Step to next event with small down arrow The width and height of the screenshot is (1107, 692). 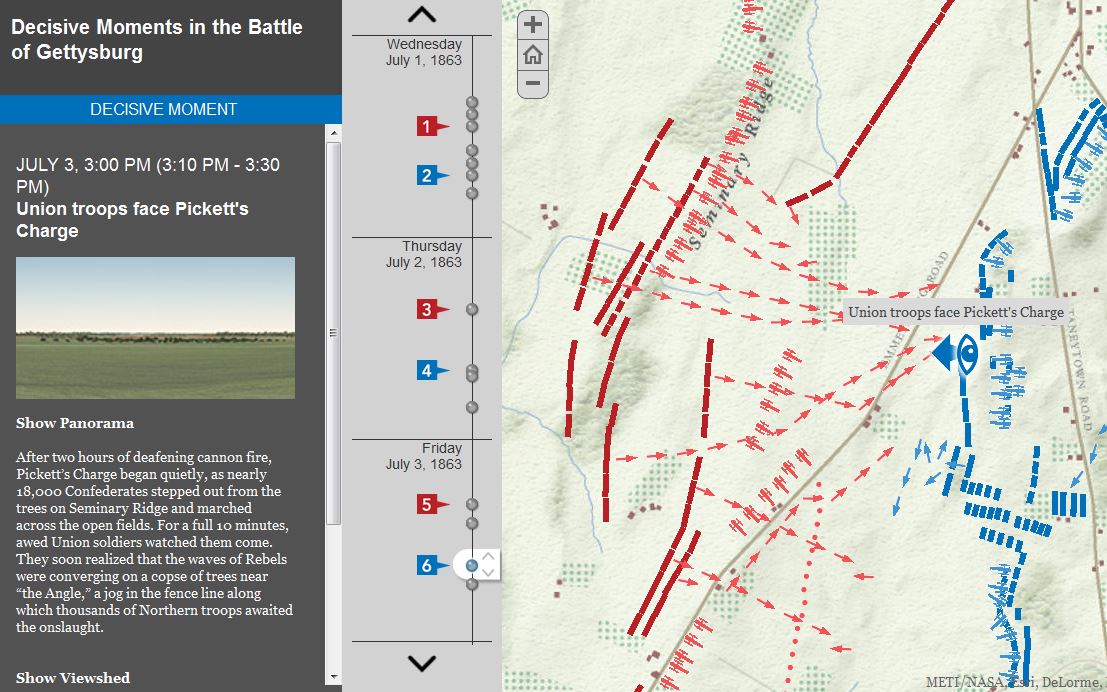coord(488,573)
